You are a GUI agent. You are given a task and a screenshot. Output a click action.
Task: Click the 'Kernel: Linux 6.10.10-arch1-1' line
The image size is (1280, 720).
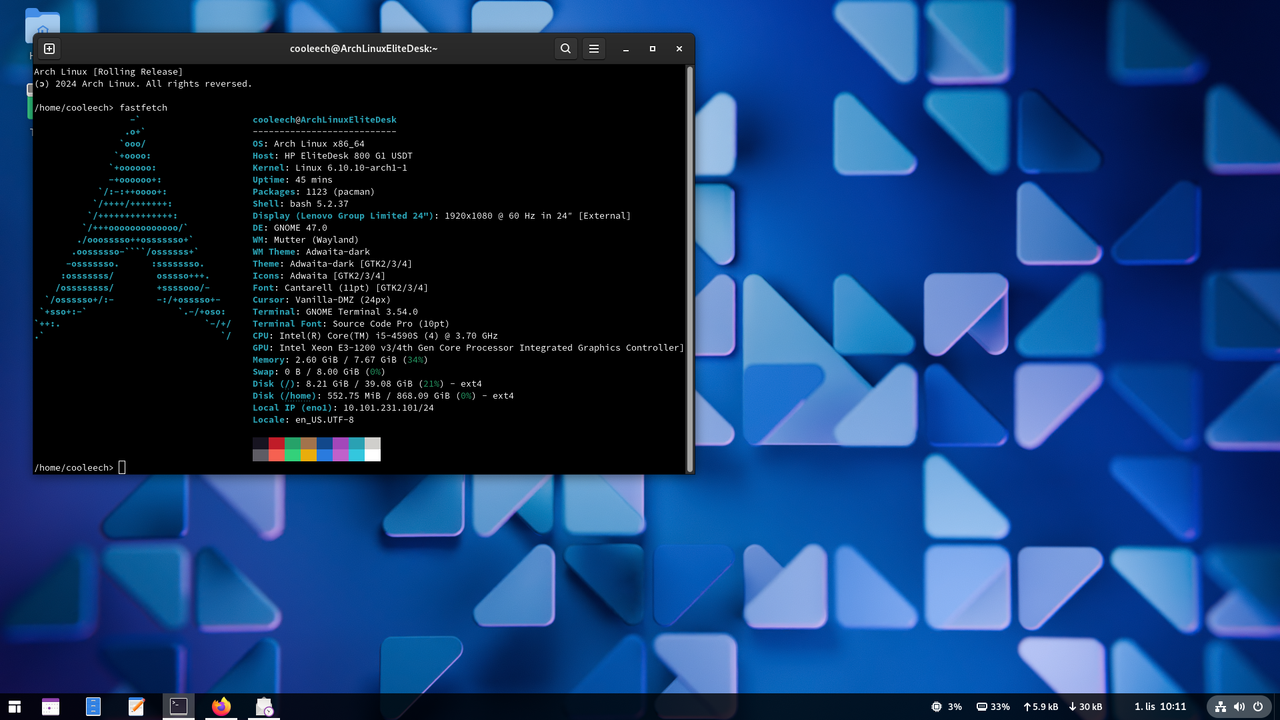pyautogui.click(x=330, y=168)
